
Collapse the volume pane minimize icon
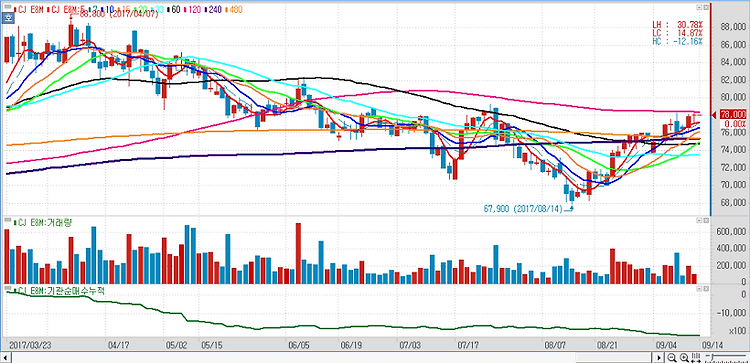click(699, 220)
